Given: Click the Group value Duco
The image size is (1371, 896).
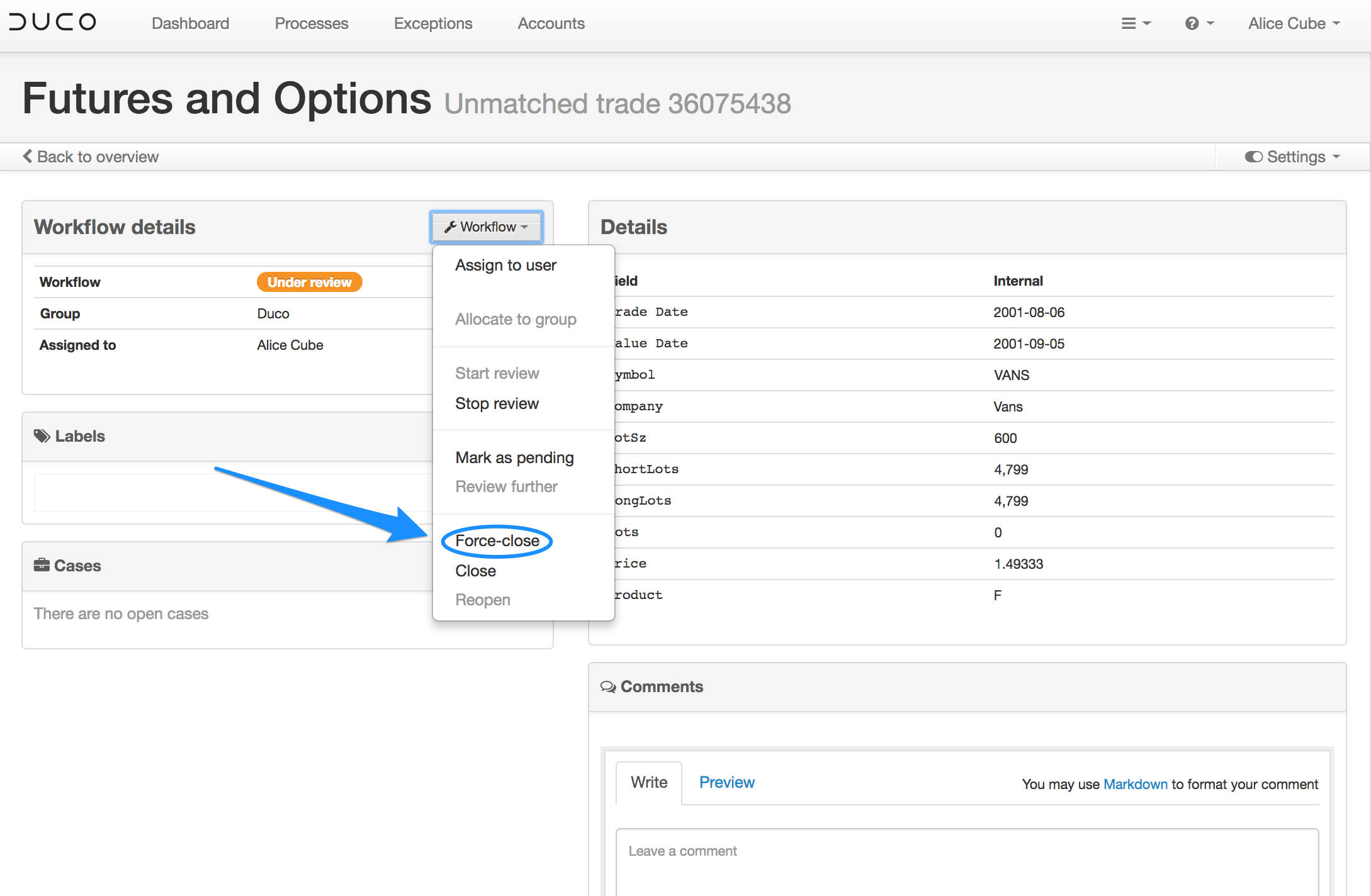Looking at the screenshot, I should point(273,313).
